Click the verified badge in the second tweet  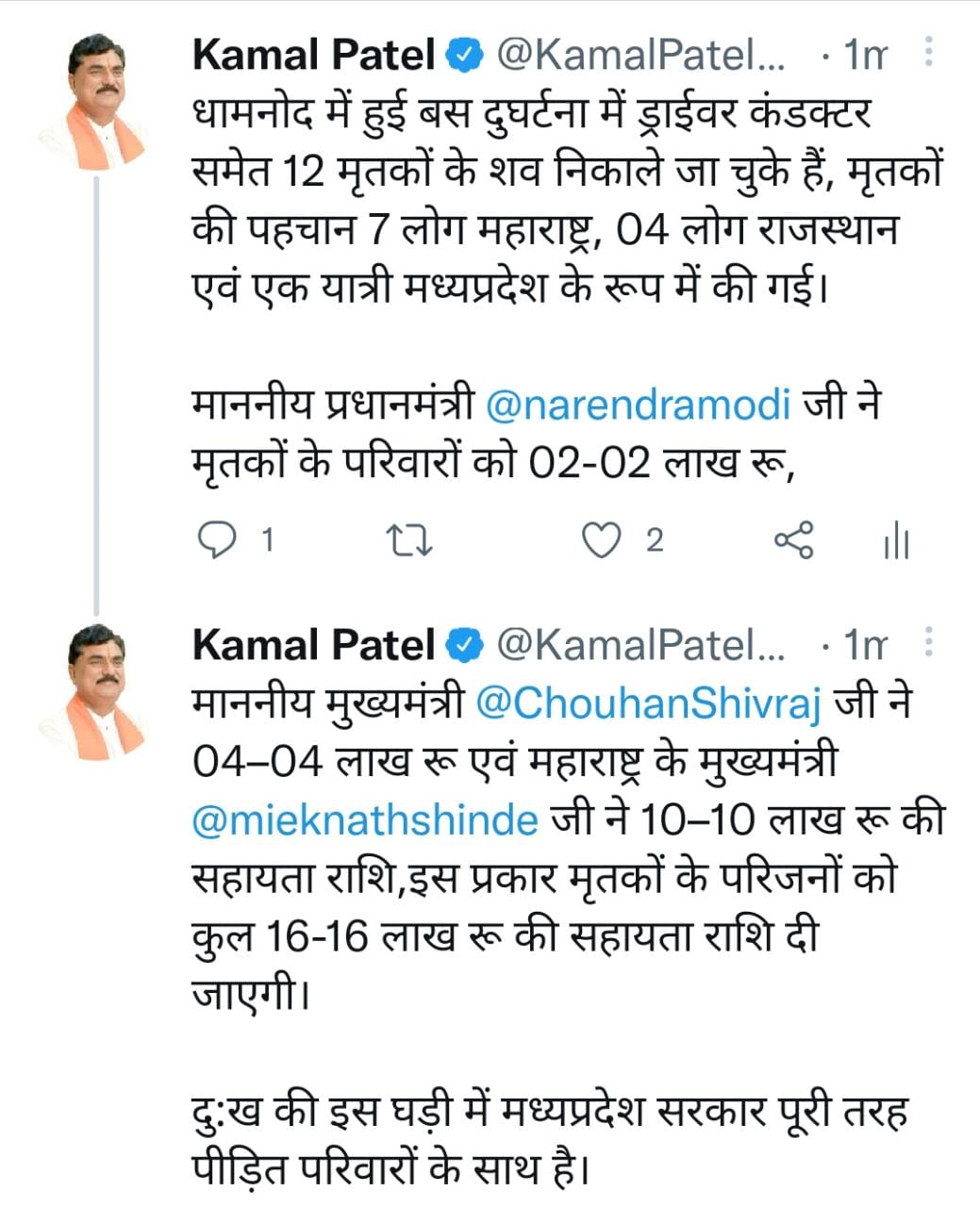click(461, 646)
